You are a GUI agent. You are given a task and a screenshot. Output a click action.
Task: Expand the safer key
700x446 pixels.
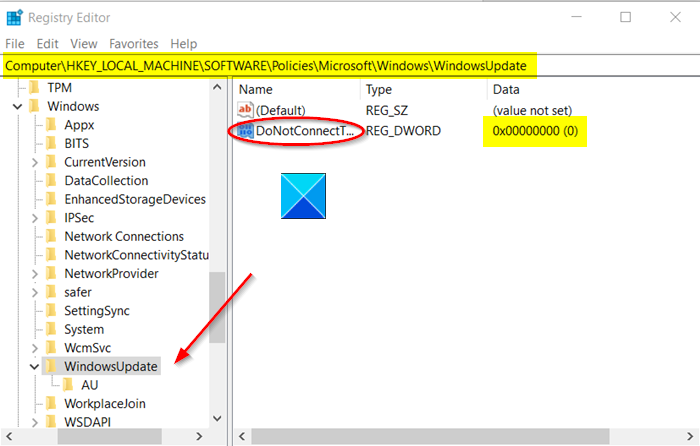pos(35,292)
